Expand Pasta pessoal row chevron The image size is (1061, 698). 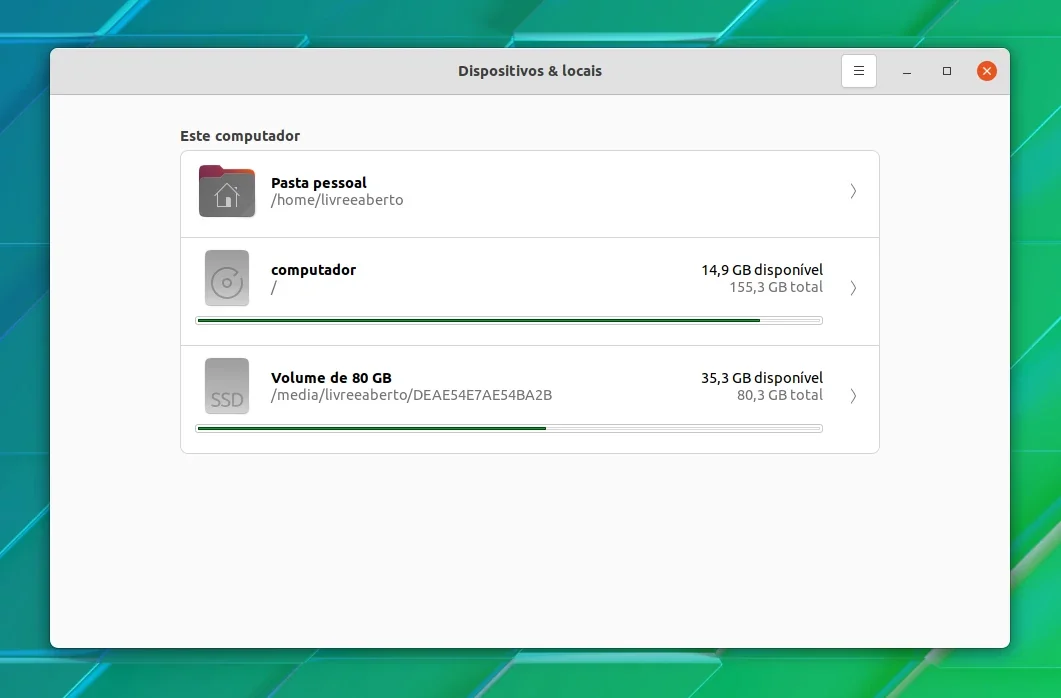(853, 191)
